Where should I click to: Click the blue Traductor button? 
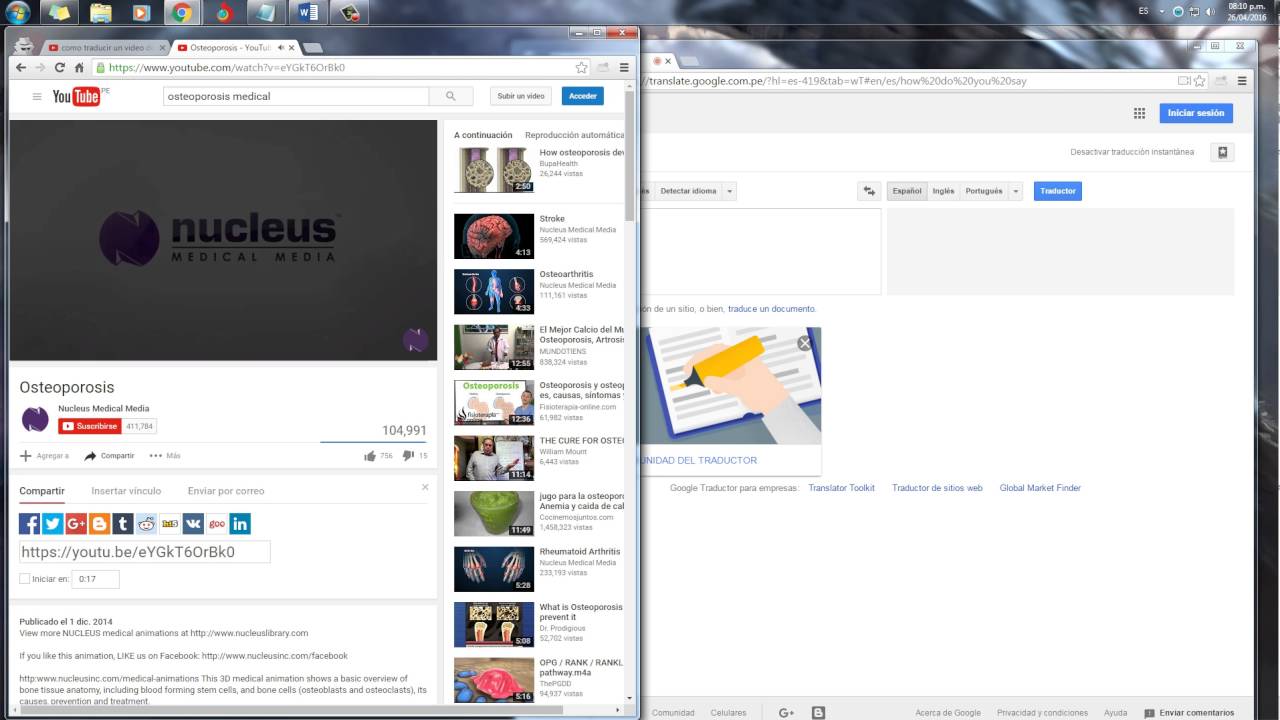[1058, 191]
